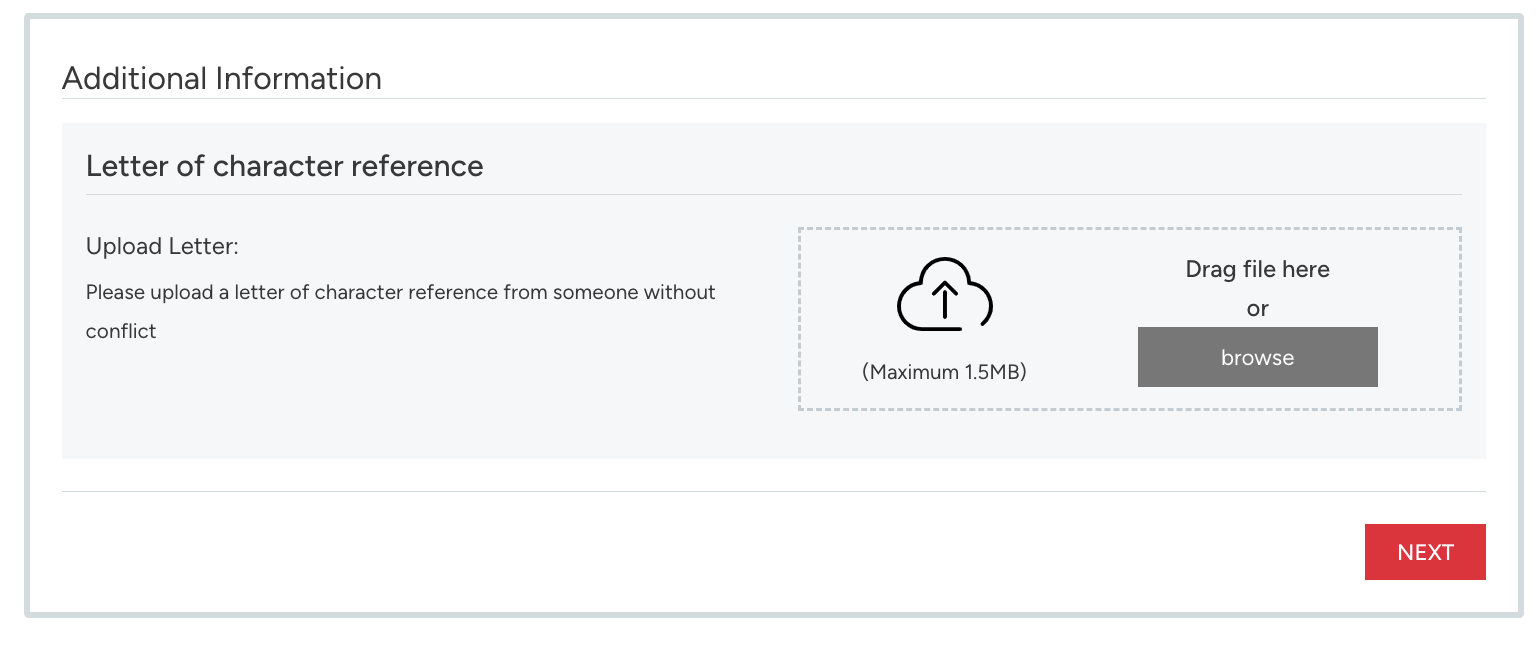Click the cloud upload icon

[945, 293]
